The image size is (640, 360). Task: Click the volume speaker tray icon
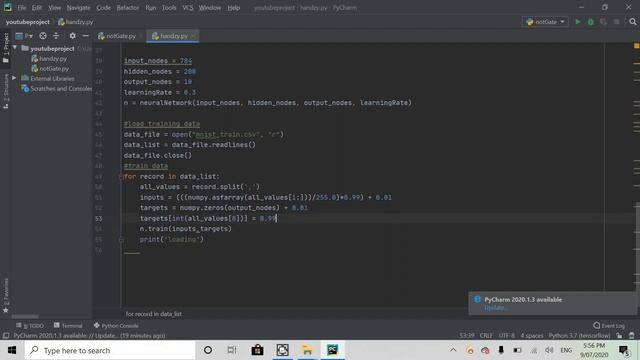click(549, 350)
